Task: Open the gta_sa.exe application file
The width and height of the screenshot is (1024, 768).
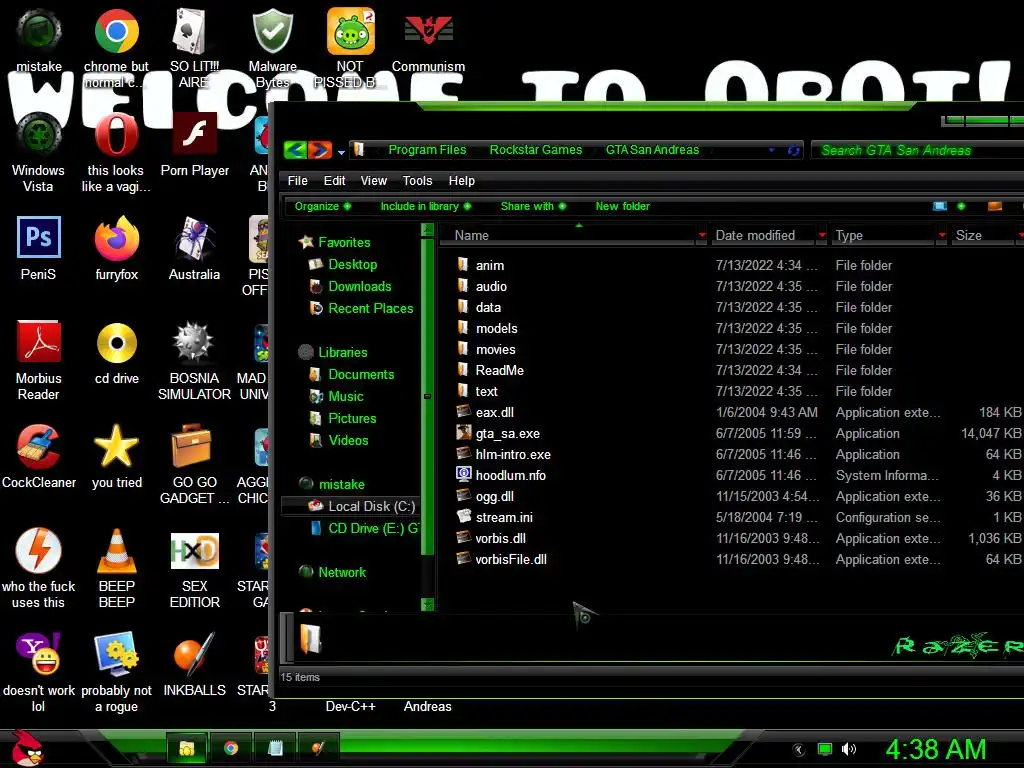Action: point(507,433)
